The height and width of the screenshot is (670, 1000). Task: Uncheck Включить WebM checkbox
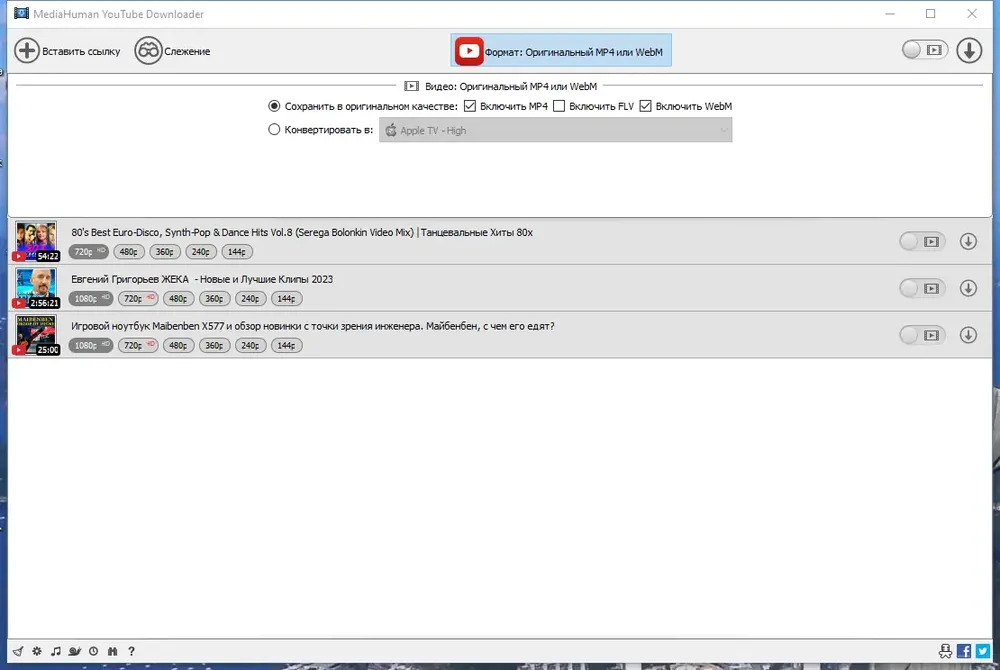645,106
